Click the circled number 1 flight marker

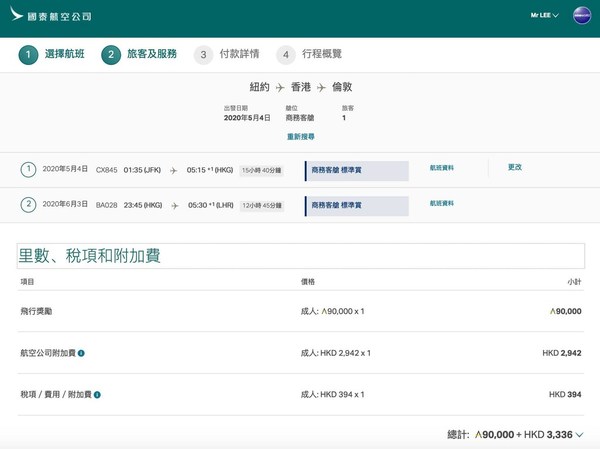(28, 170)
